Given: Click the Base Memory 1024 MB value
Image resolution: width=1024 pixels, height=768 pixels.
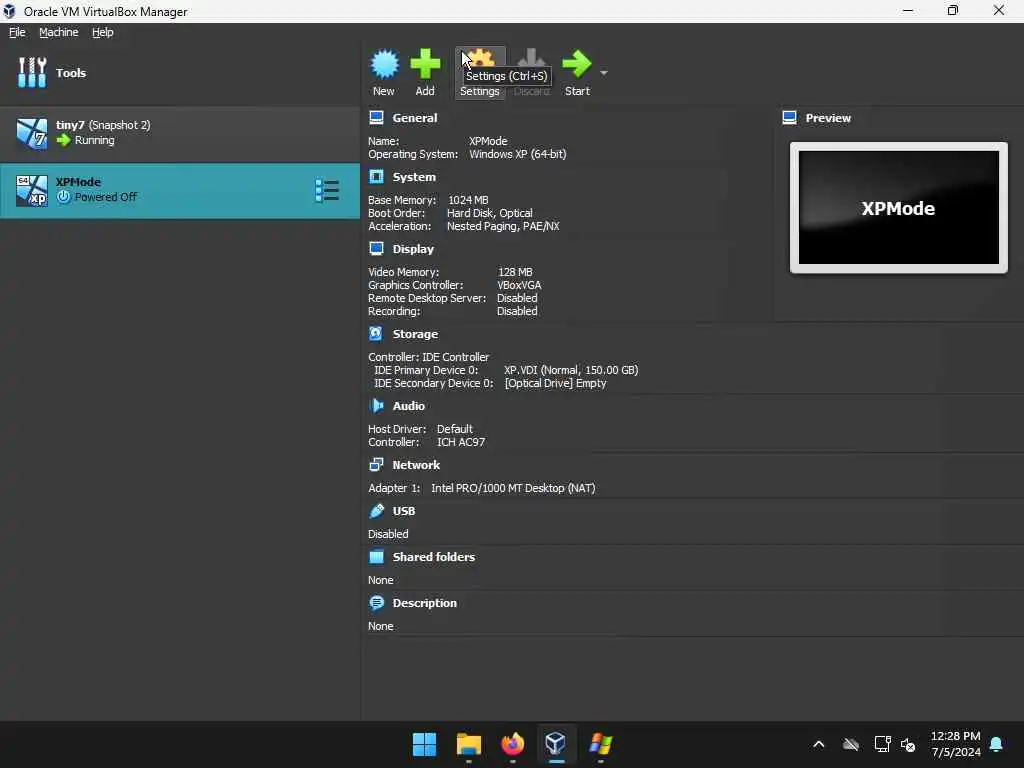Looking at the screenshot, I should point(468,200).
